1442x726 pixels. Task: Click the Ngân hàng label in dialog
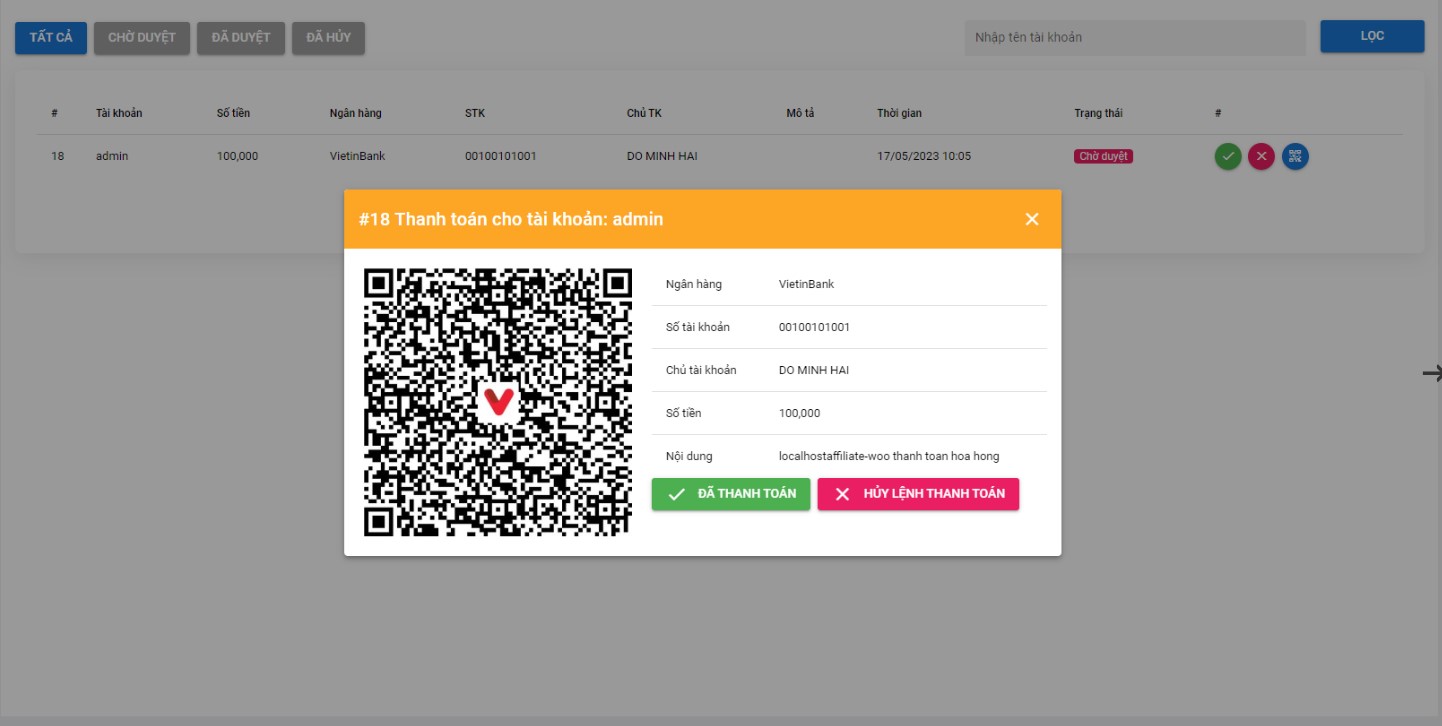pos(694,284)
